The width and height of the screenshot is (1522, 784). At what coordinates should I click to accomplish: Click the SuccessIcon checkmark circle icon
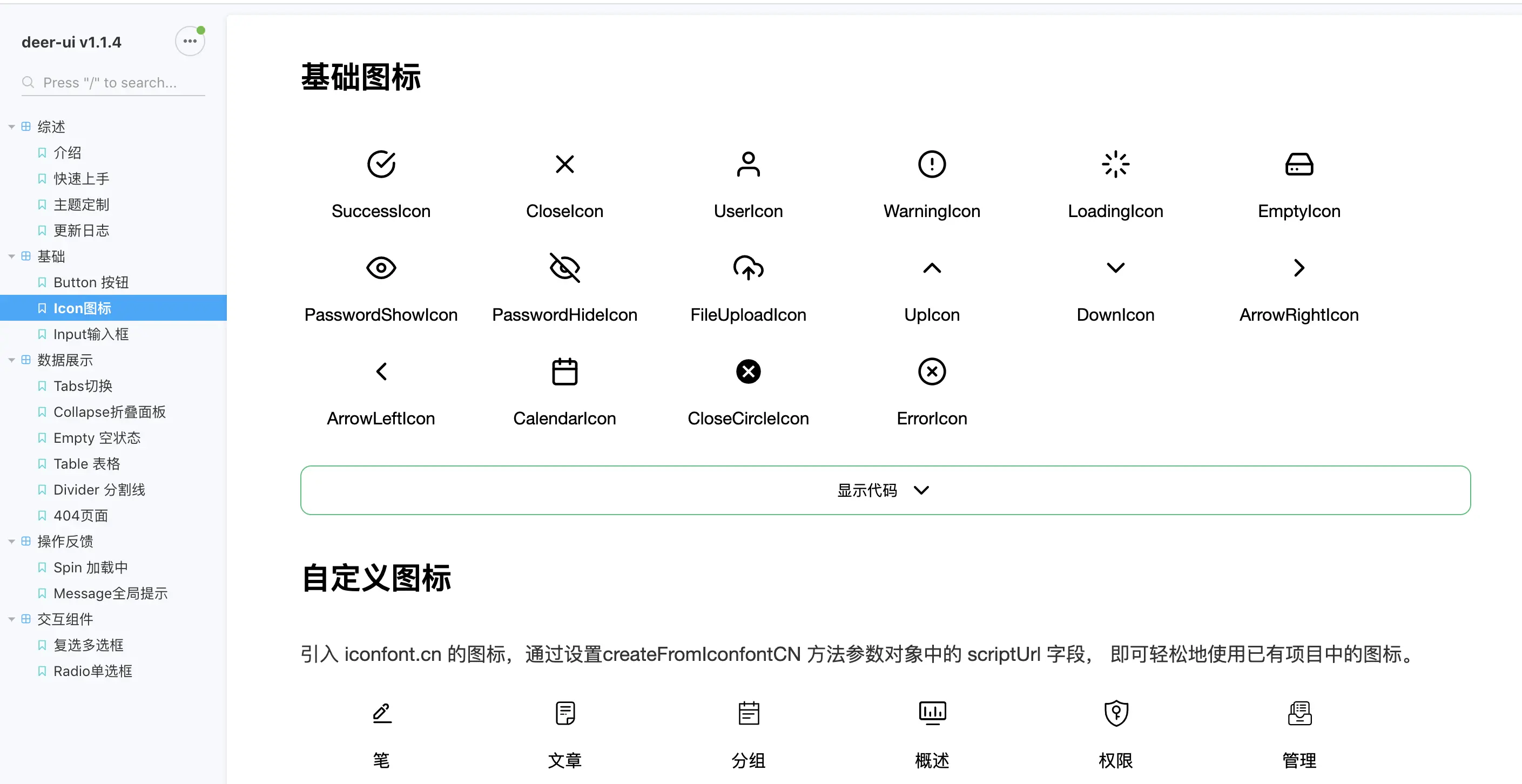(381, 164)
